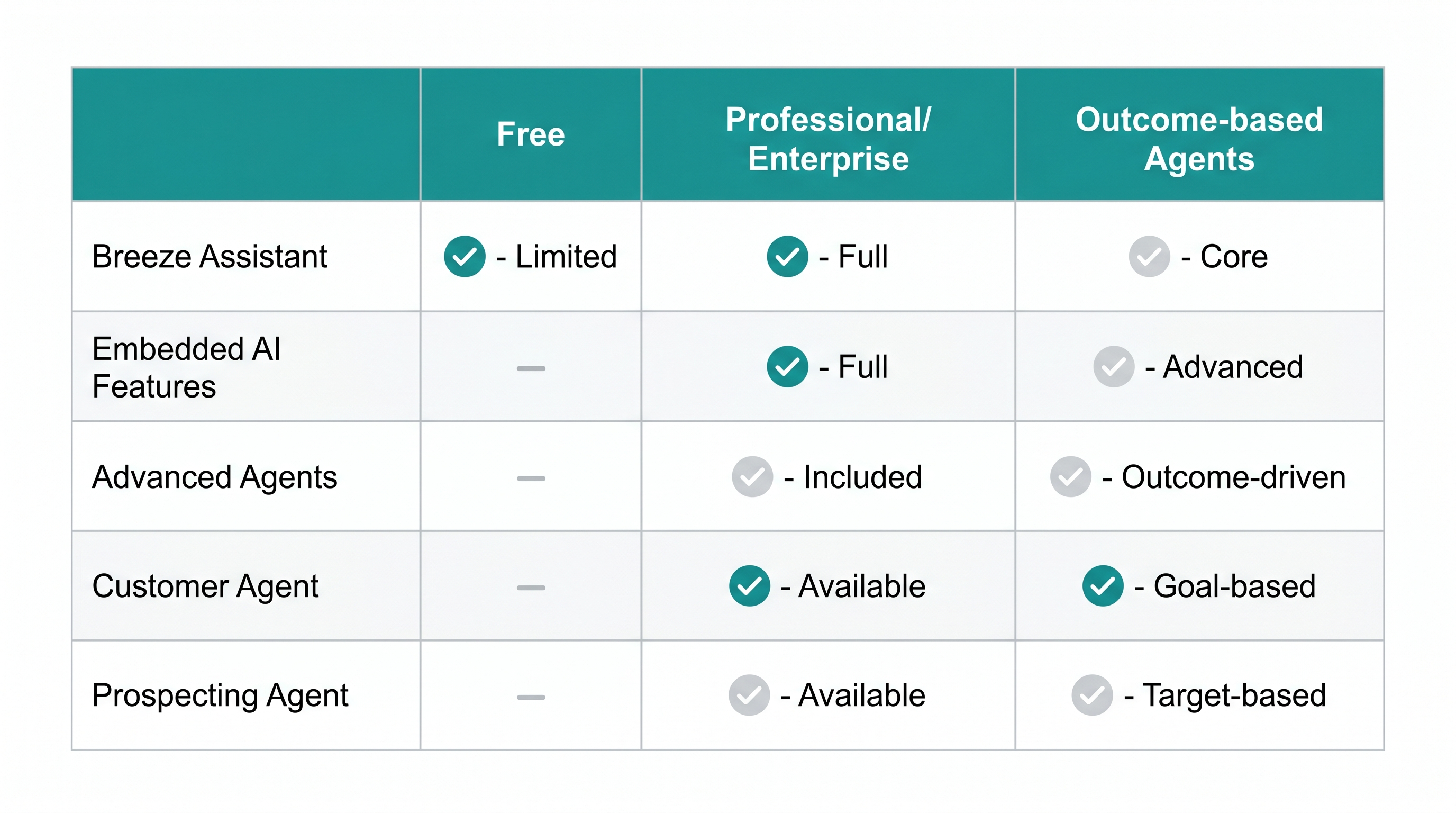The height and width of the screenshot is (813, 1456).
Task: Click the Embedded AI Features row label
Action: click(x=186, y=367)
